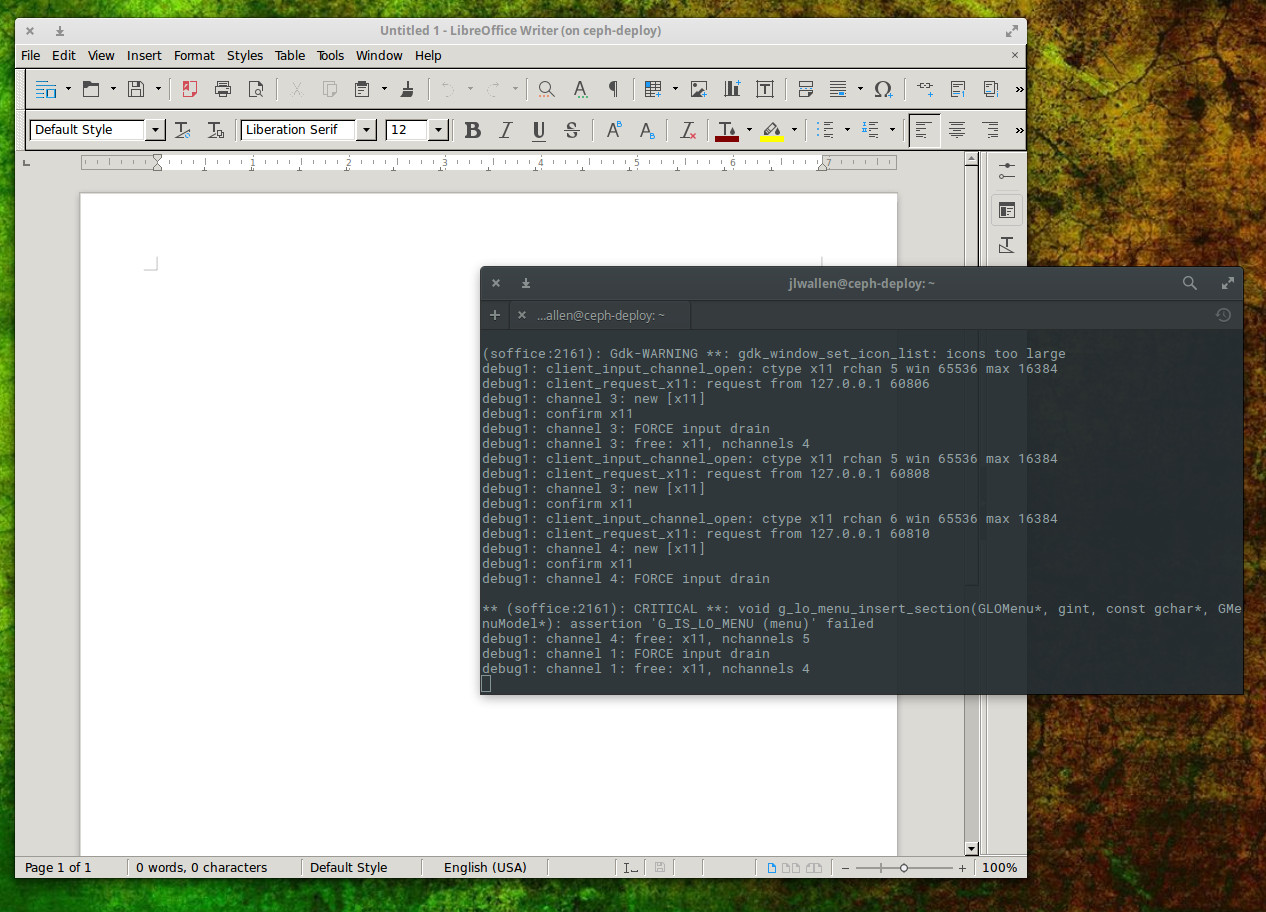Expand more formatting toolbar items chevron
1266x912 pixels.
[1019, 130]
